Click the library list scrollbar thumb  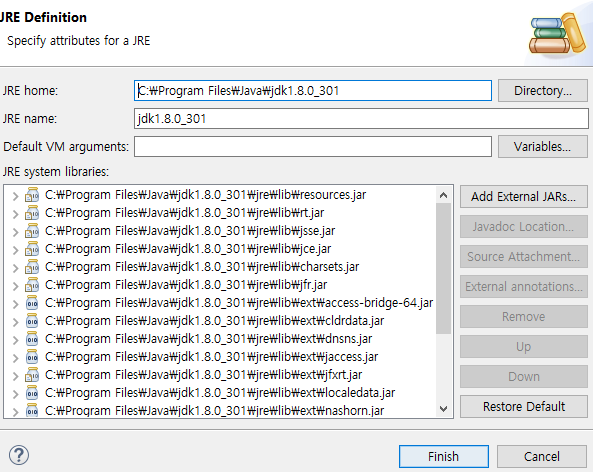443,269
